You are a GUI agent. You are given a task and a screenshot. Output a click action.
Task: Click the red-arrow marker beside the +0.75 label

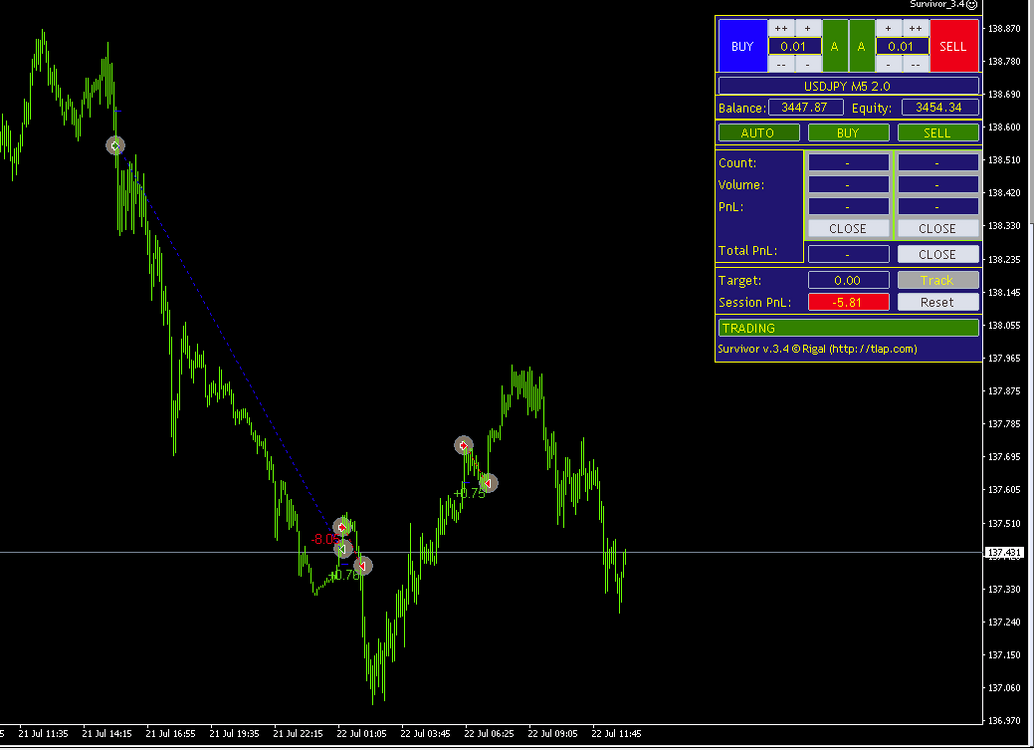488,483
